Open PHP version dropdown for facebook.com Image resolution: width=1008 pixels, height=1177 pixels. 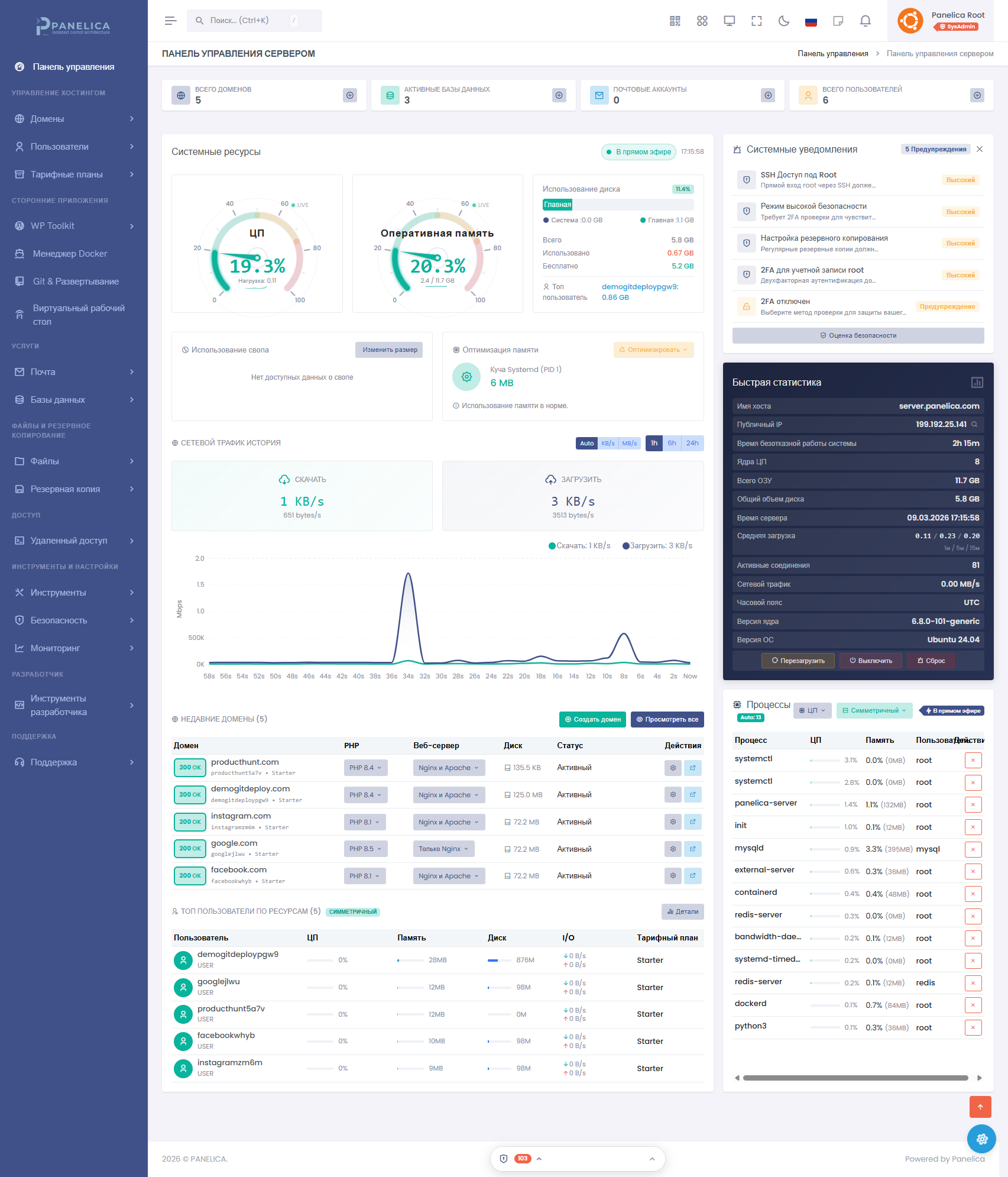[365, 875]
